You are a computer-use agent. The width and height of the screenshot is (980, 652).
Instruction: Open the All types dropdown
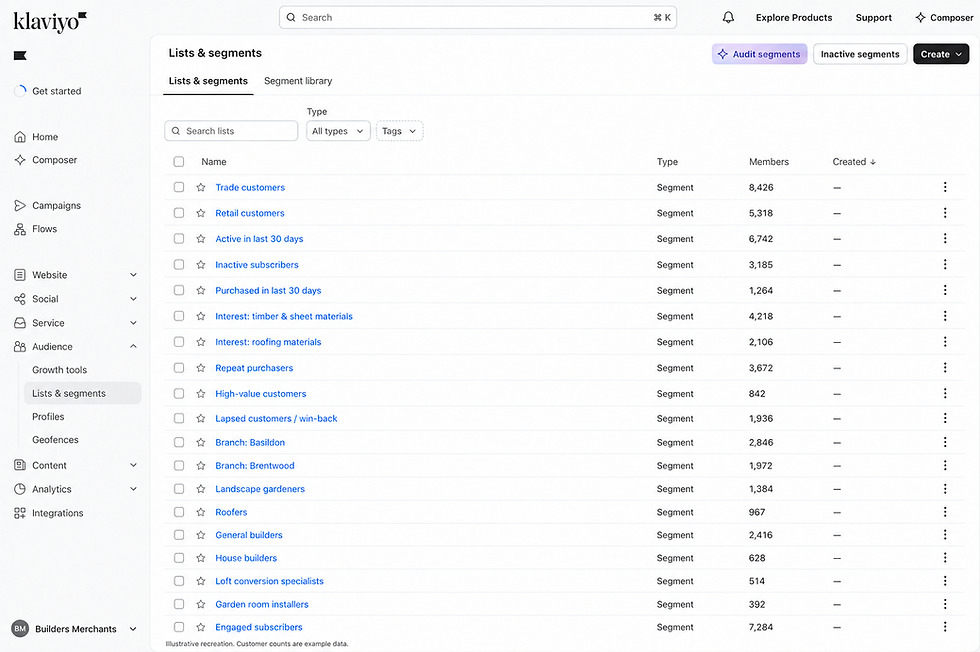tap(338, 131)
